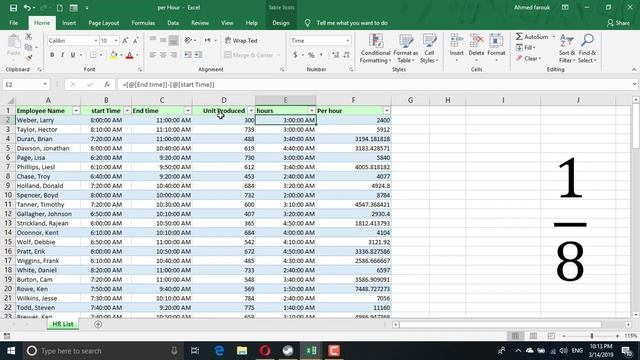
Task: Open the start Time filter dropdown
Action: pos(127,111)
